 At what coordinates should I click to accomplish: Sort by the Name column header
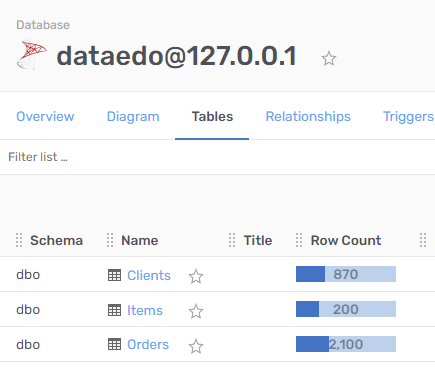coord(140,240)
